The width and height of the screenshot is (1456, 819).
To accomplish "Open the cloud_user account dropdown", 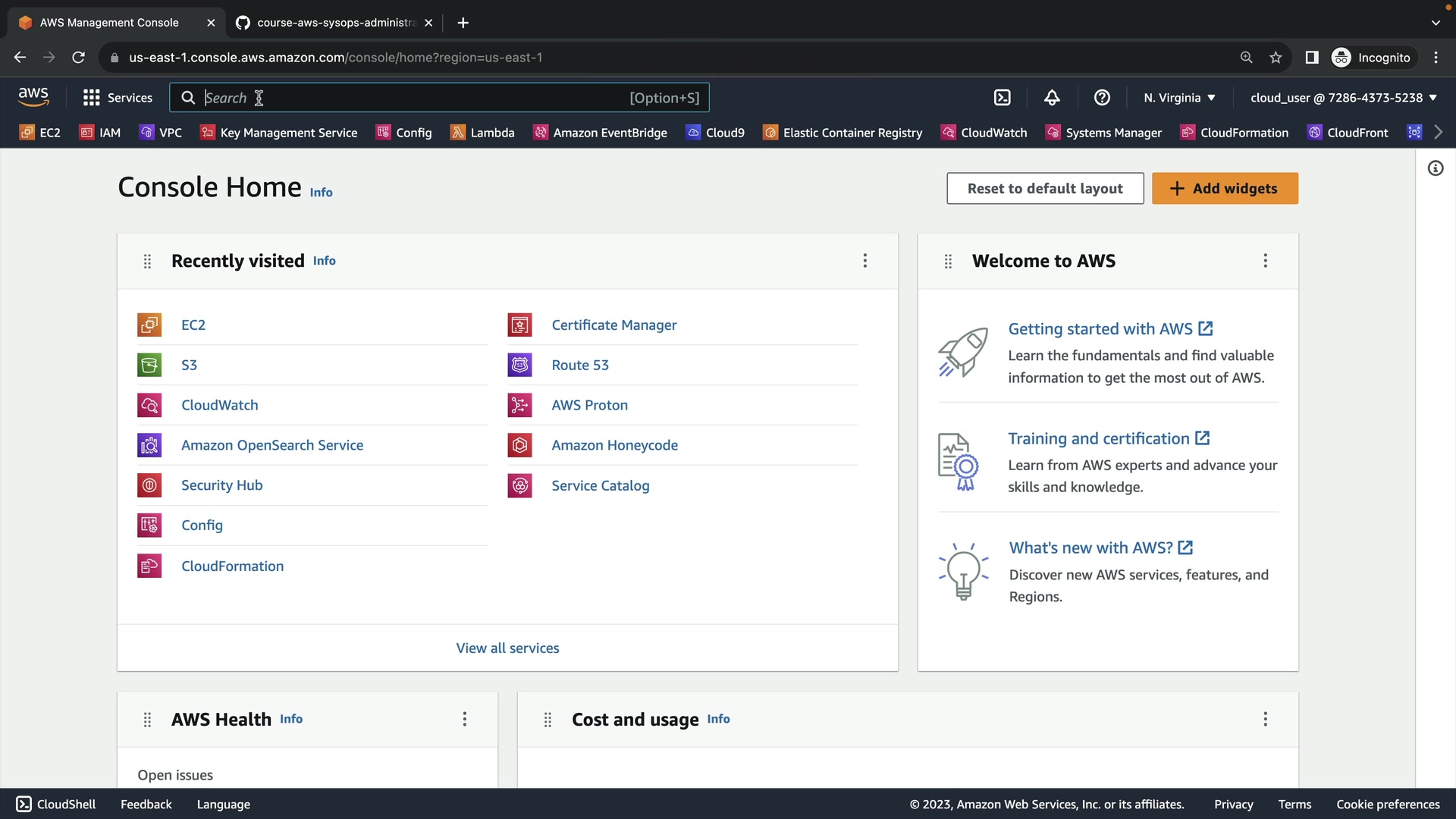I will pyautogui.click(x=1343, y=98).
